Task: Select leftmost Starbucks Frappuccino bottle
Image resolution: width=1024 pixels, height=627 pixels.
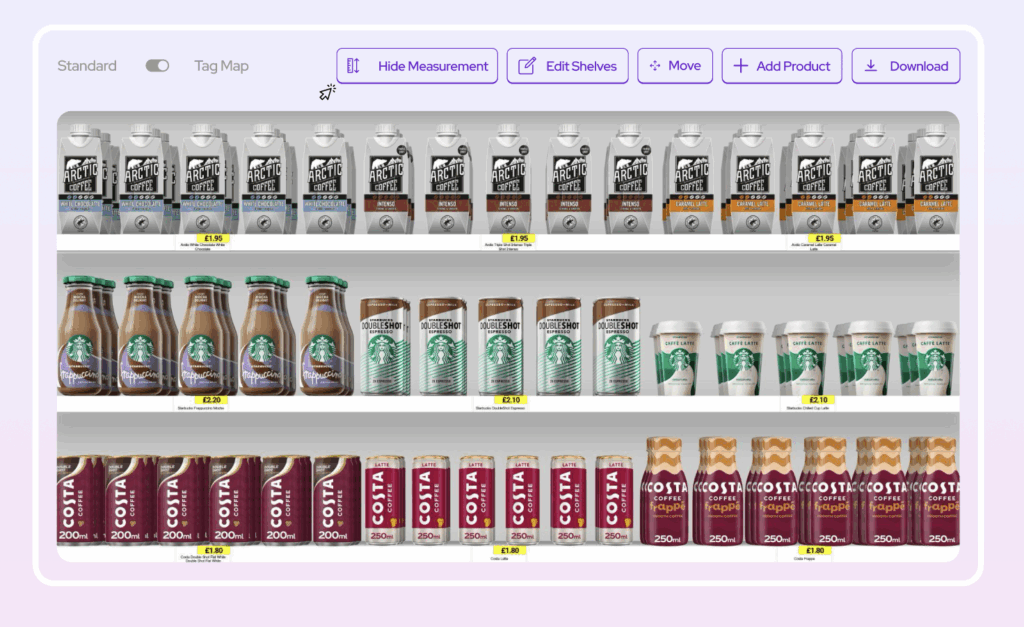Action: pyautogui.click(x=81, y=336)
